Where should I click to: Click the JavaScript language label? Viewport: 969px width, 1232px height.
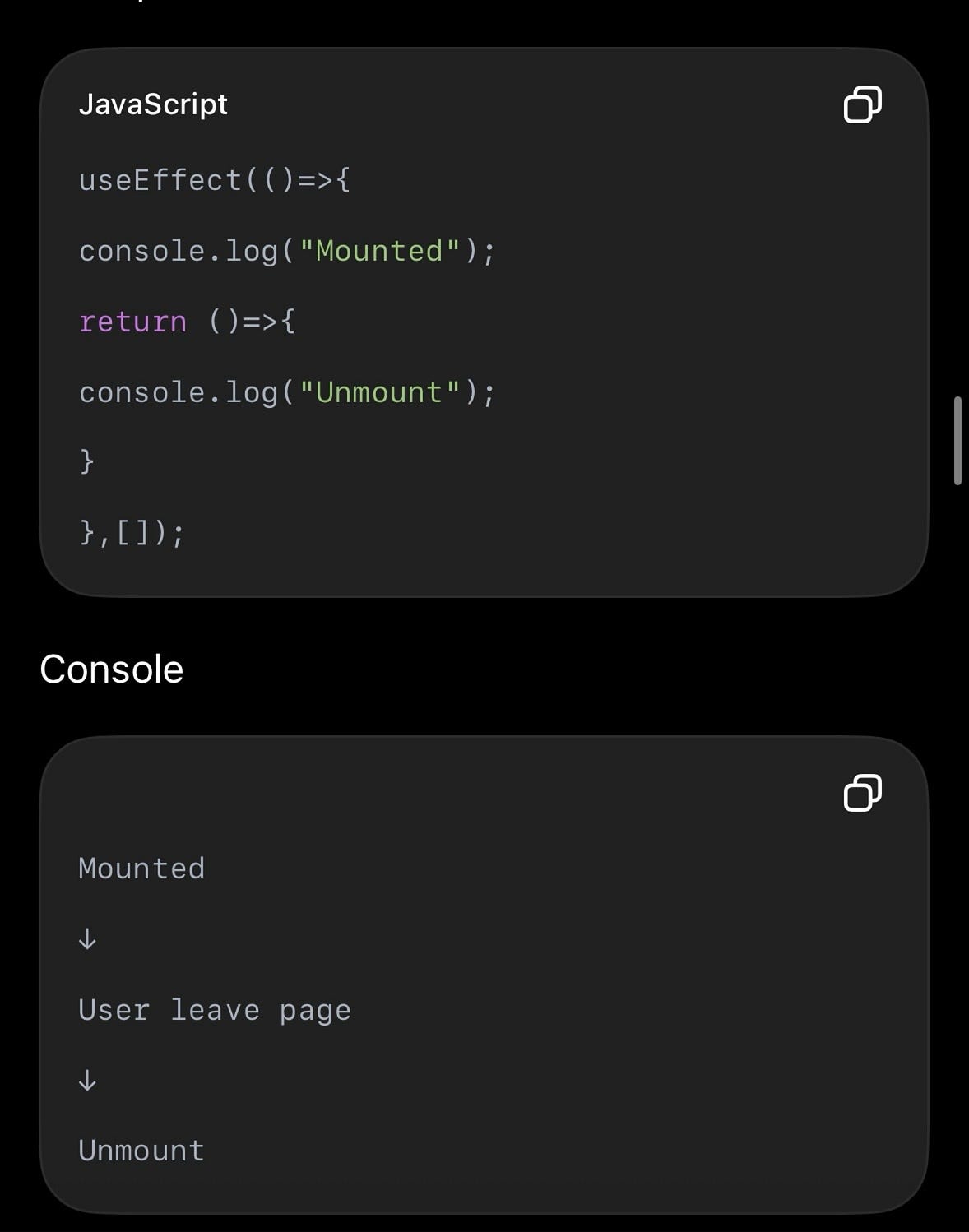click(153, 104)
